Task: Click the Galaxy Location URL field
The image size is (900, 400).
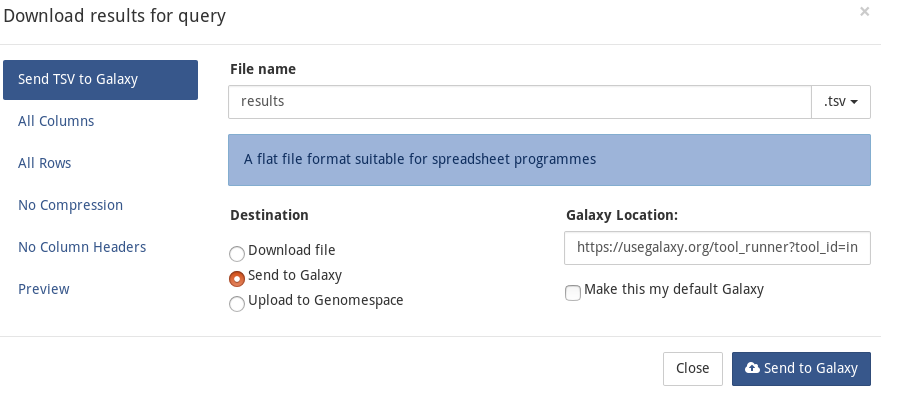Action: (x=717, y=248)
